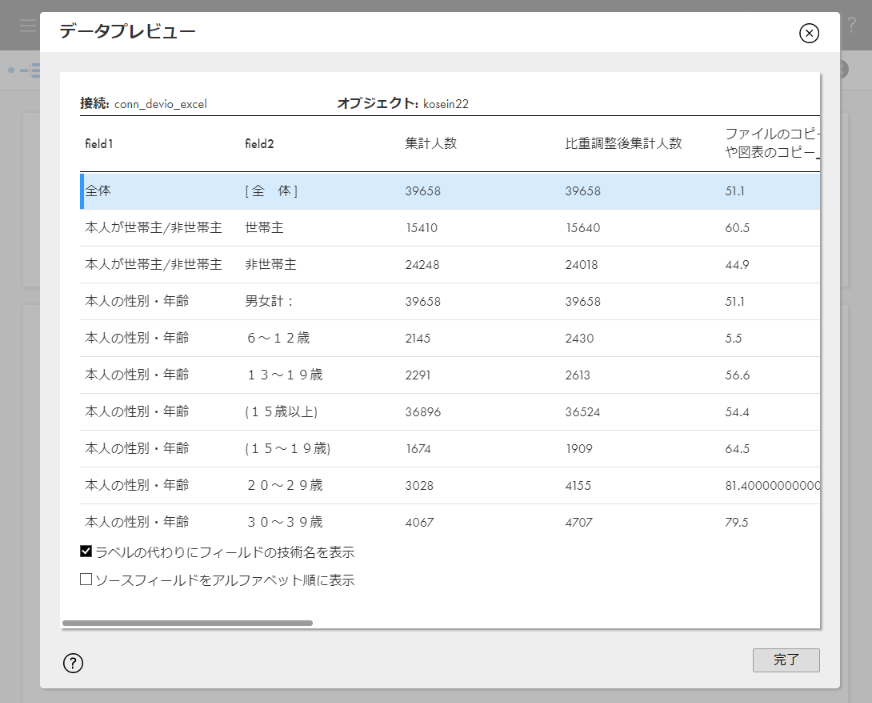
Task: Click the horizontal scrollbar below the preview
Action: [188, 622]
